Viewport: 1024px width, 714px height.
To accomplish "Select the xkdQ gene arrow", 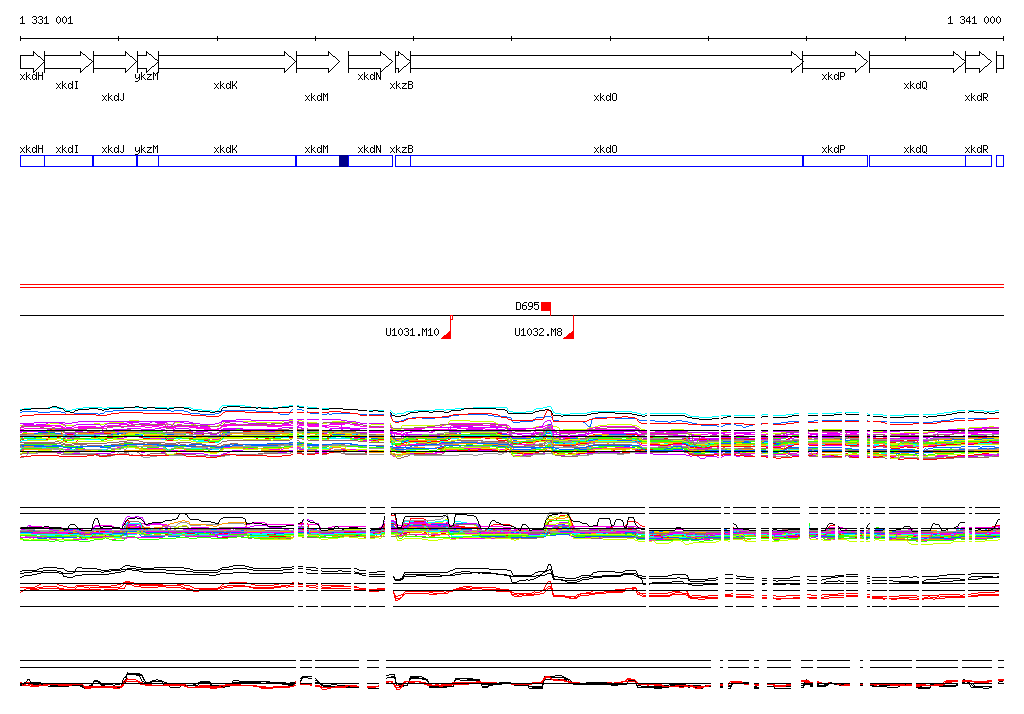I will [x=918, y=62].
